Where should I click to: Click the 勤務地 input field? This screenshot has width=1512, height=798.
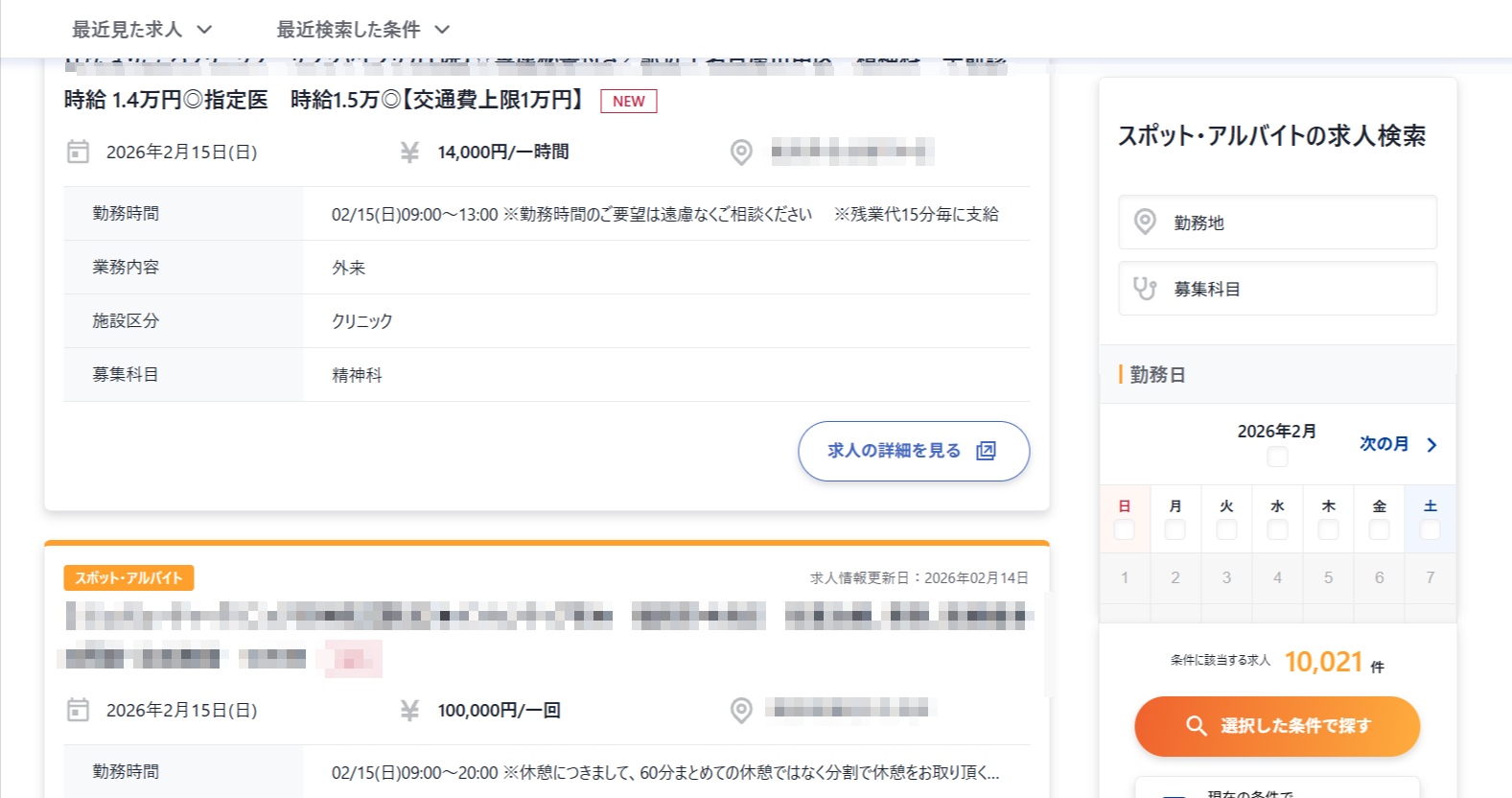[x=1277, y=222]
